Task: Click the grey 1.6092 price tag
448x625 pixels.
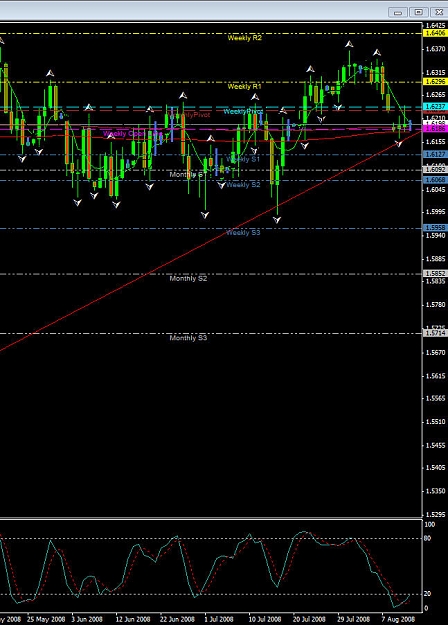Action: [435, 170]
